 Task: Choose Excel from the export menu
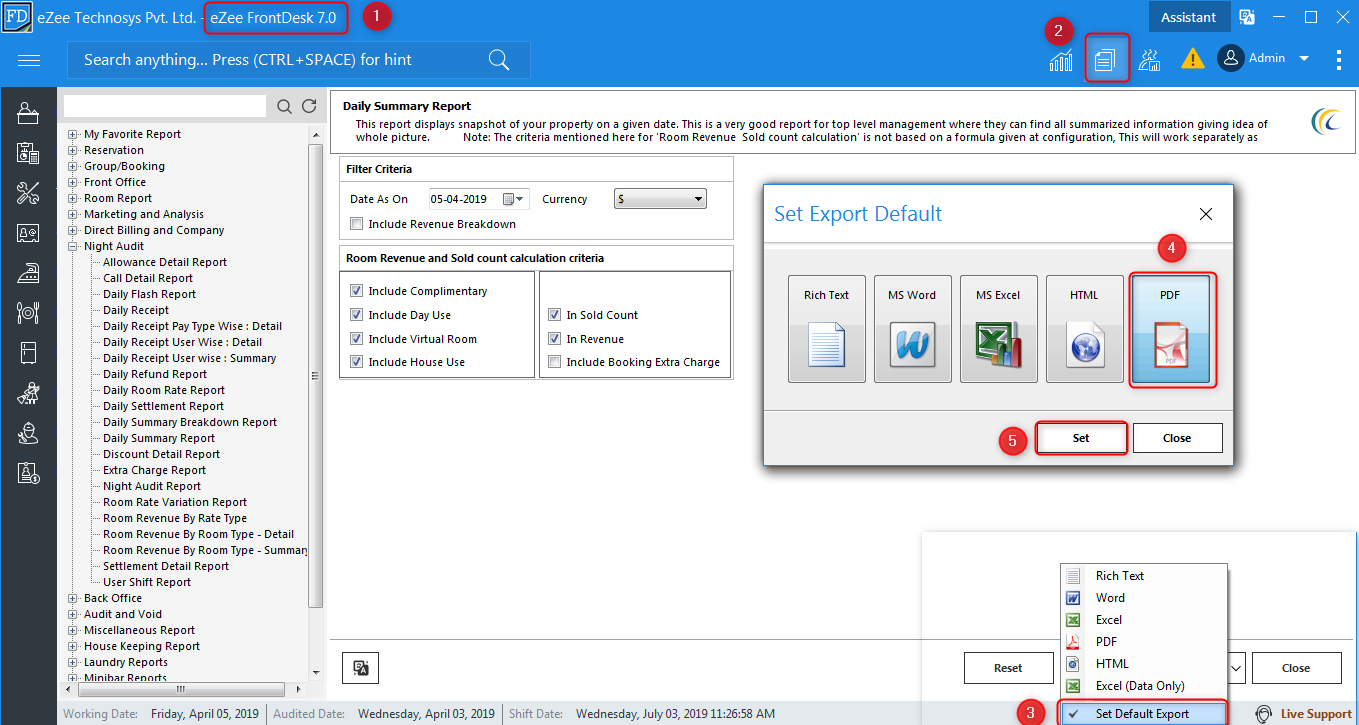click(x=1144, y=620)
